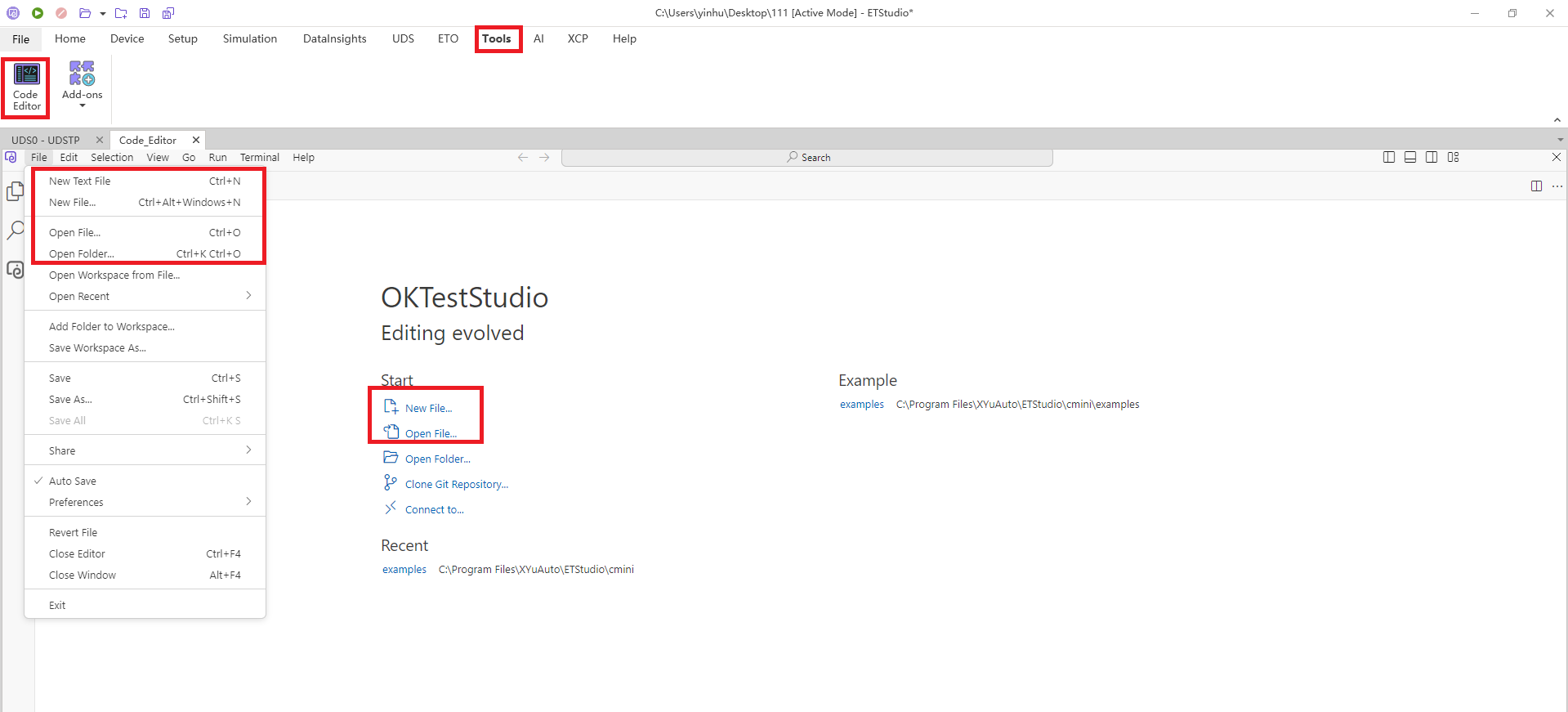
Task: Click the new project folder-plus icon
Action: pos(121,13)
